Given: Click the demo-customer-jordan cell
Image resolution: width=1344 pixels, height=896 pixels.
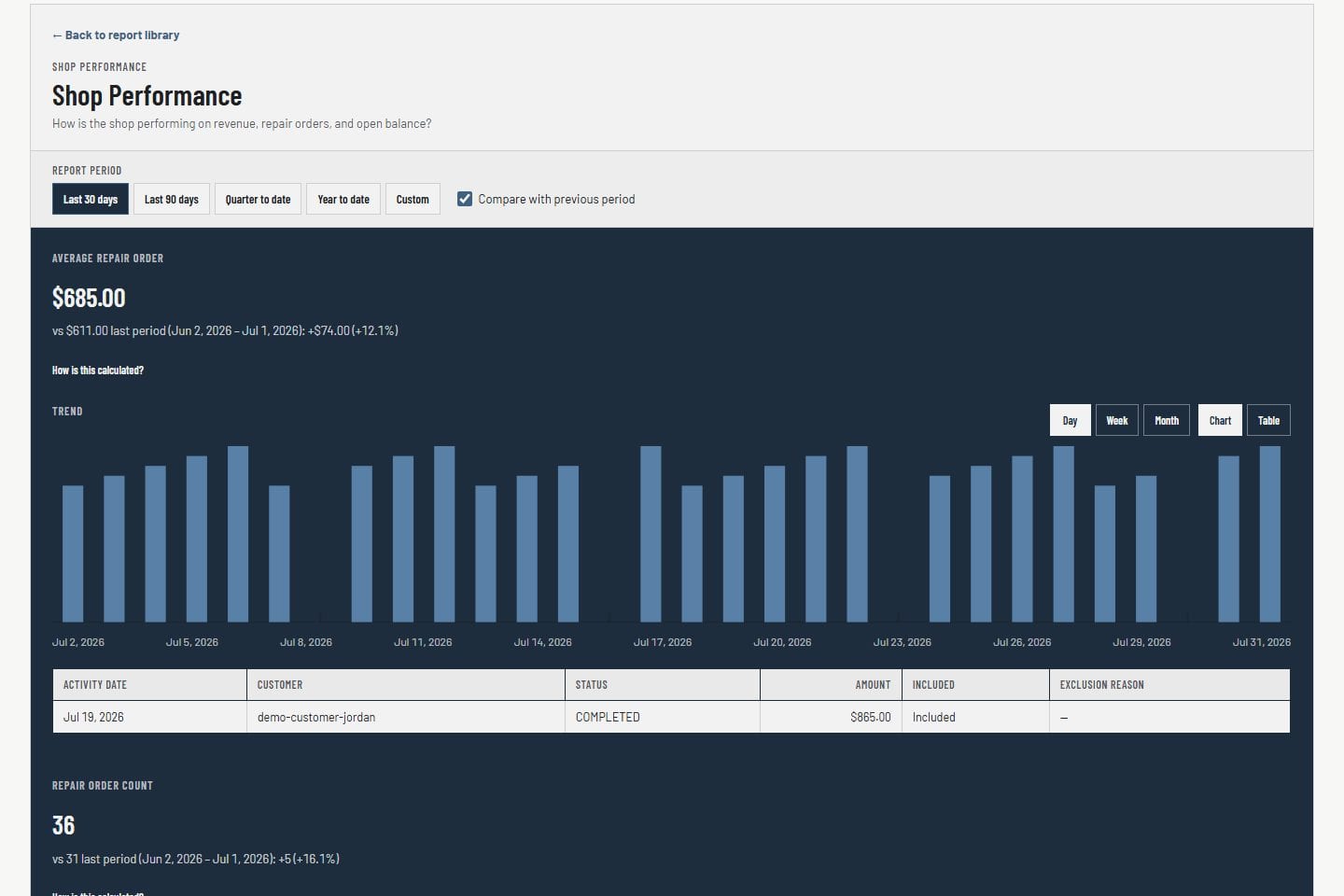Looking at the screenshot, I should (x=406, y=717).
